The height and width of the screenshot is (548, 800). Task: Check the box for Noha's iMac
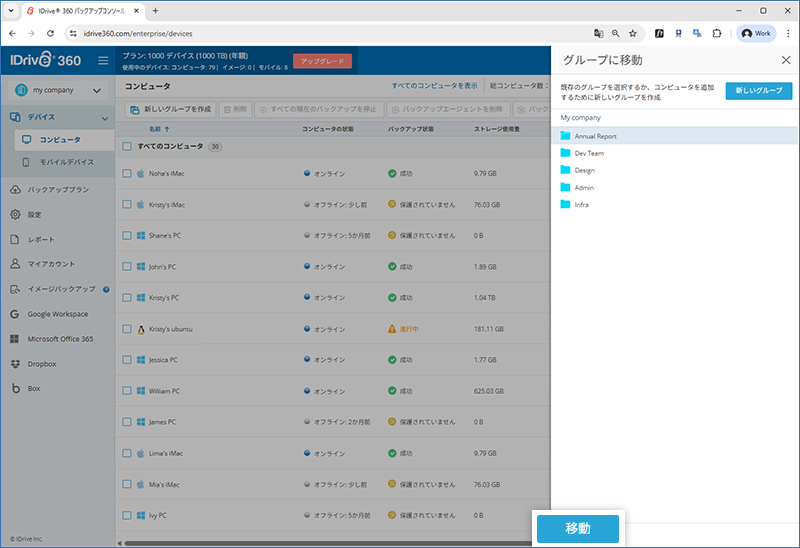[x=127, y=174]
